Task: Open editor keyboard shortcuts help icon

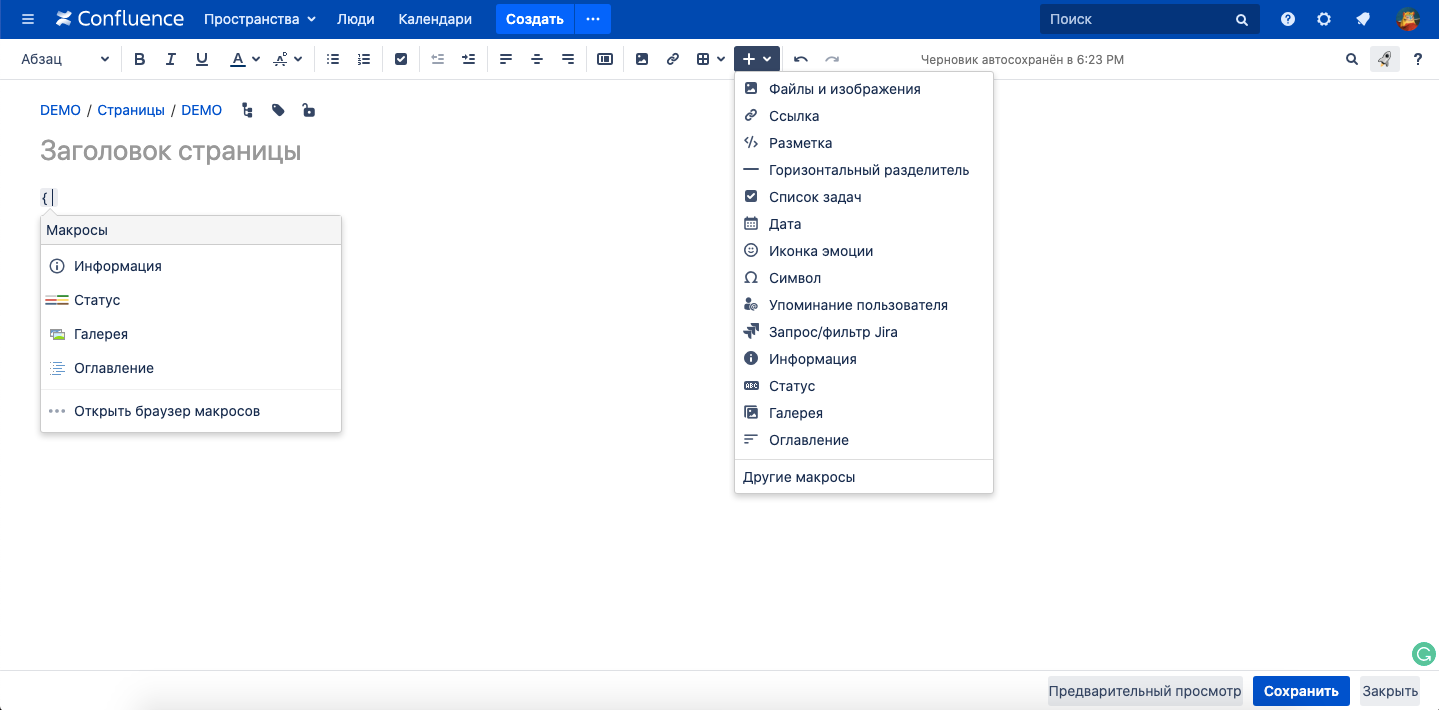Action: tap(1418, 59)
